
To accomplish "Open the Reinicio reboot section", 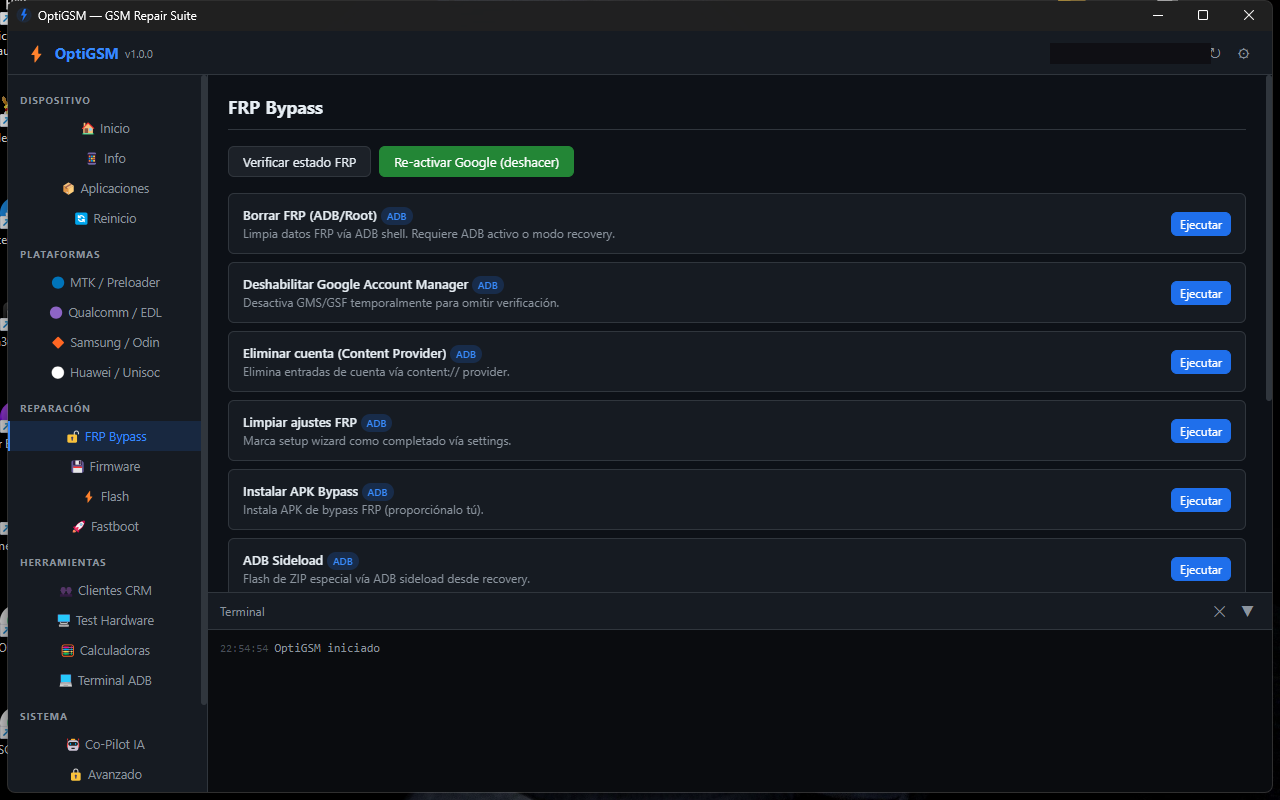I will tap(105, 219).
